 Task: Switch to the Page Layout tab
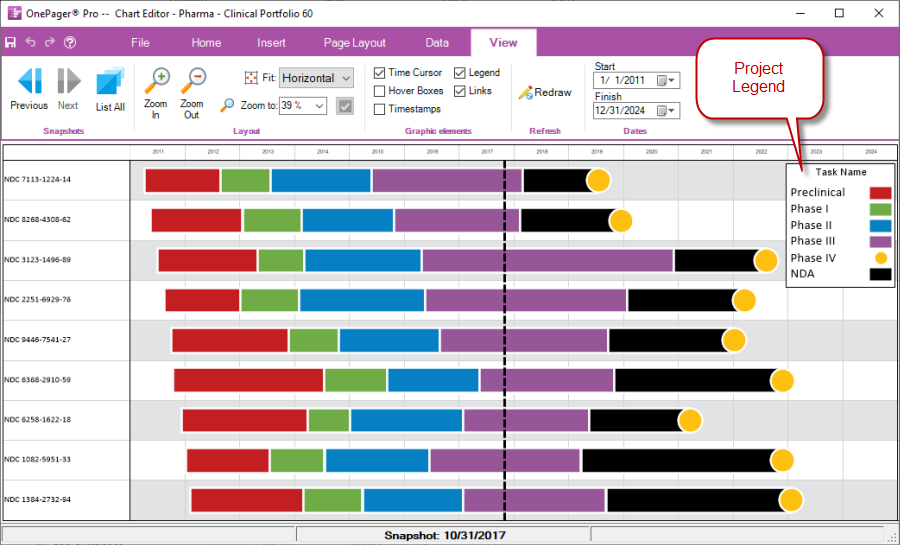354,42
